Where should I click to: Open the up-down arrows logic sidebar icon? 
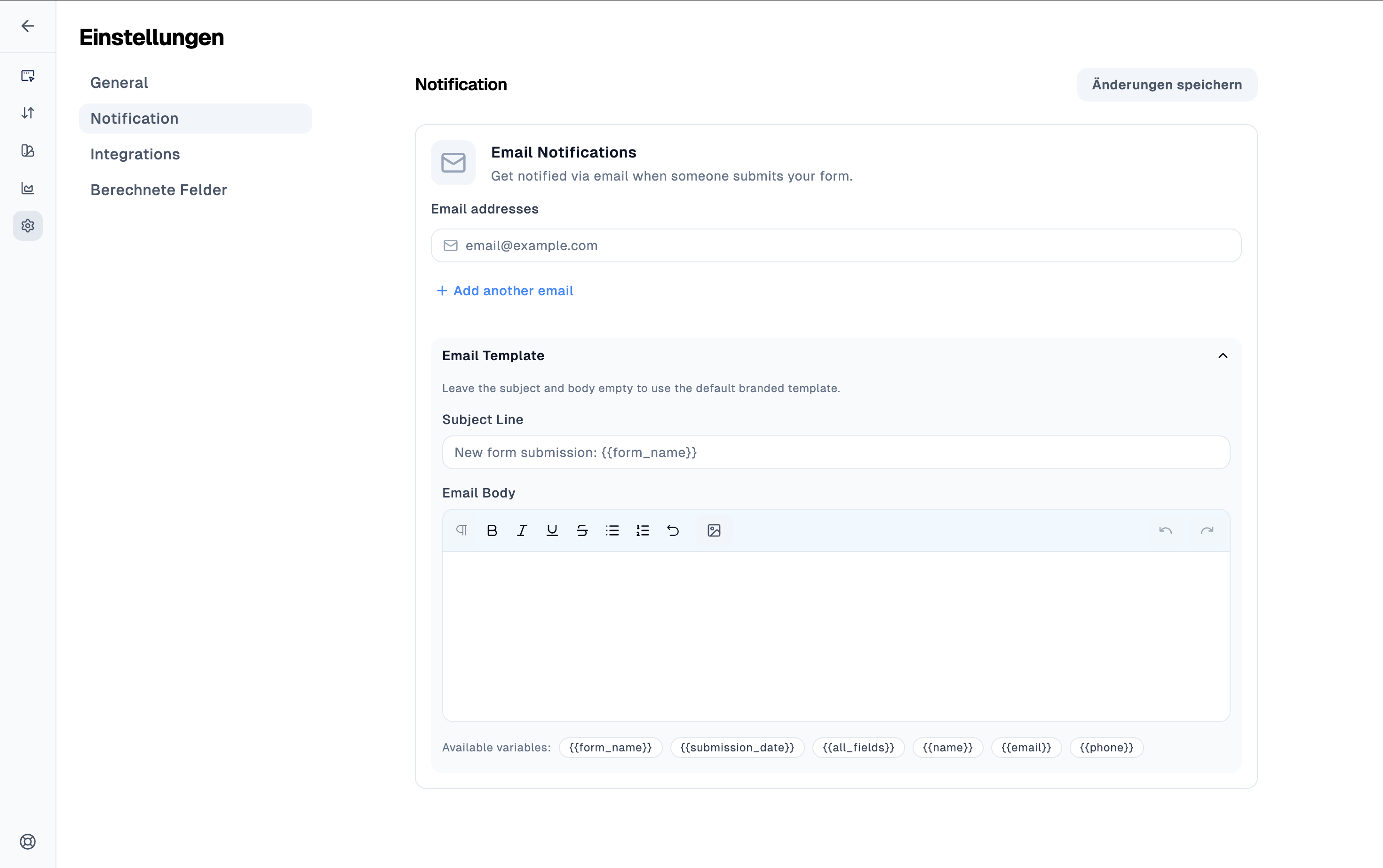point(28,113)
